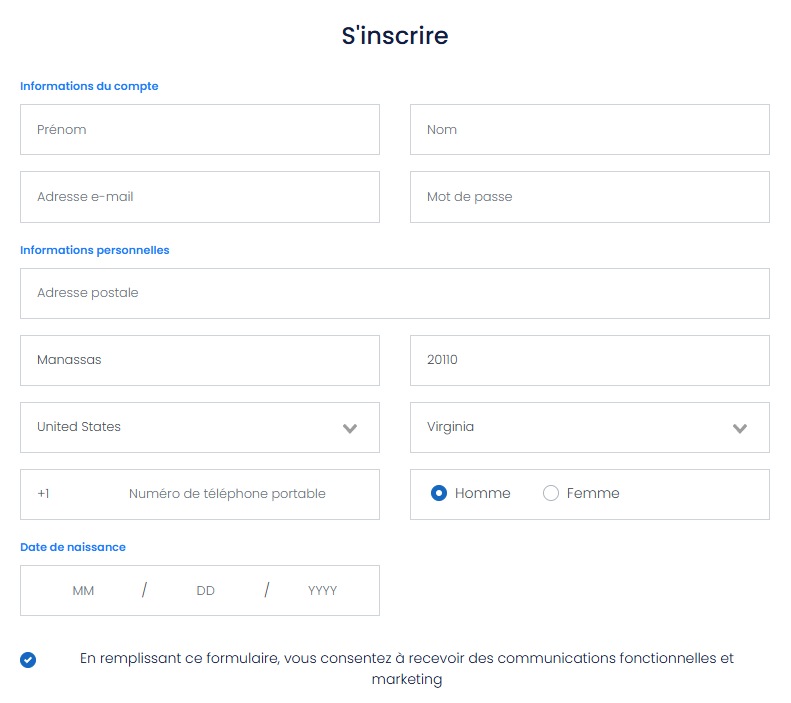The width and height of the screenshot is (791, 703).
Task: Click the MM month field
Action: (x=83, y=591)
